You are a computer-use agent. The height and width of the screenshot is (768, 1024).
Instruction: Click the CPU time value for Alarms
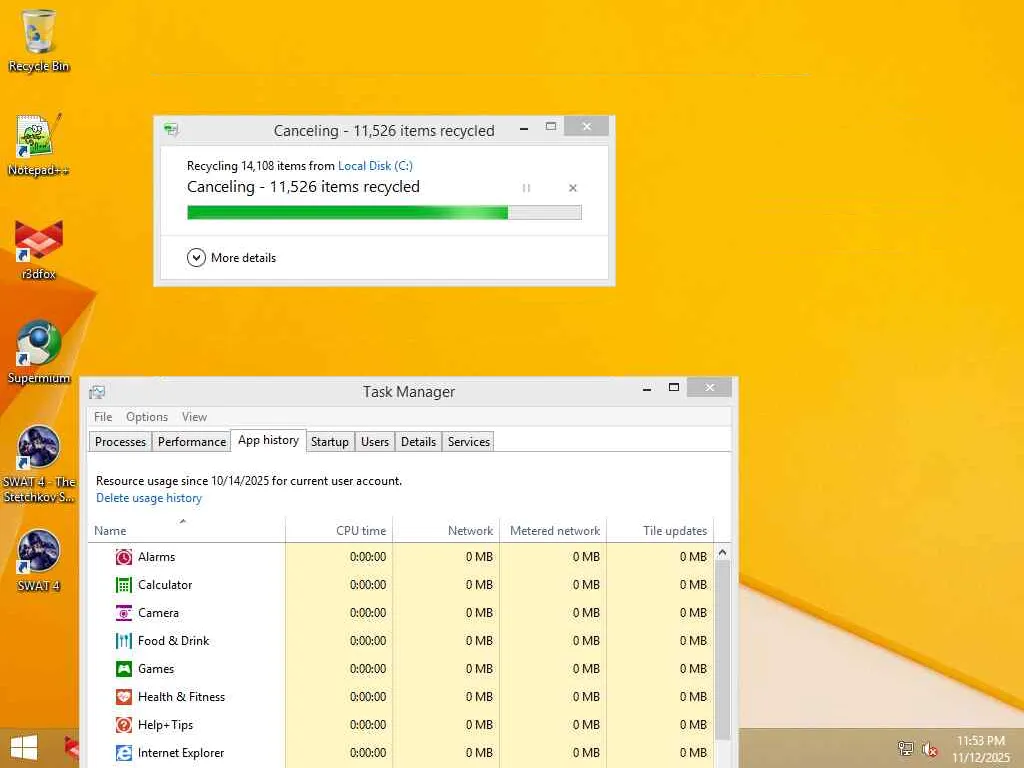pos(368,557)
